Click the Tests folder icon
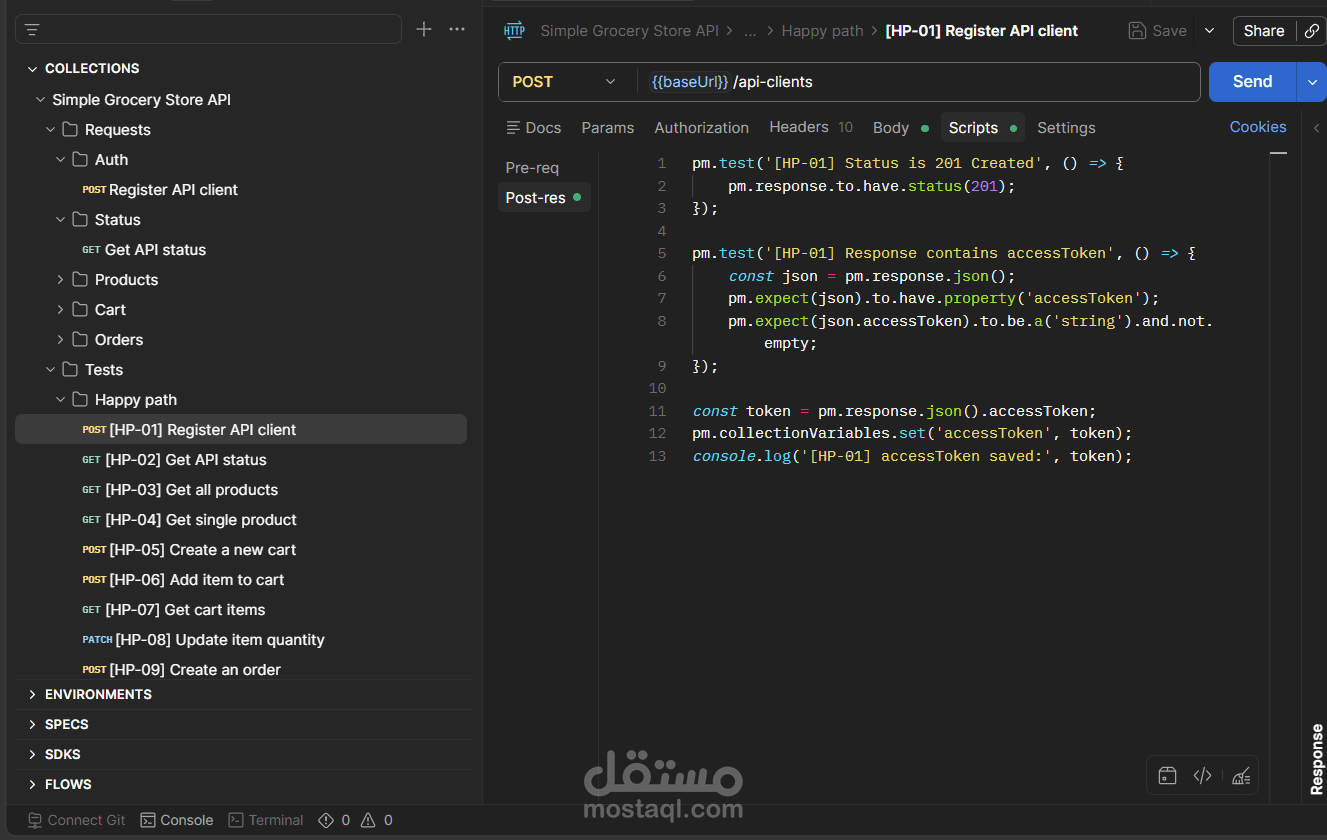1327x840 pixels. [x=70, y=370]
